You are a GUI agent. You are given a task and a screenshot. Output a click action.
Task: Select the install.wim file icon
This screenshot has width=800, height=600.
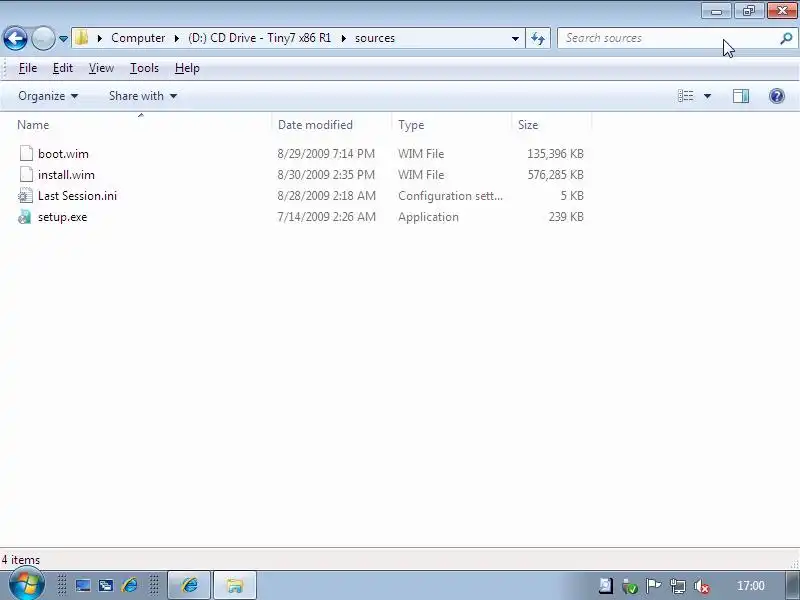point(26,174)
